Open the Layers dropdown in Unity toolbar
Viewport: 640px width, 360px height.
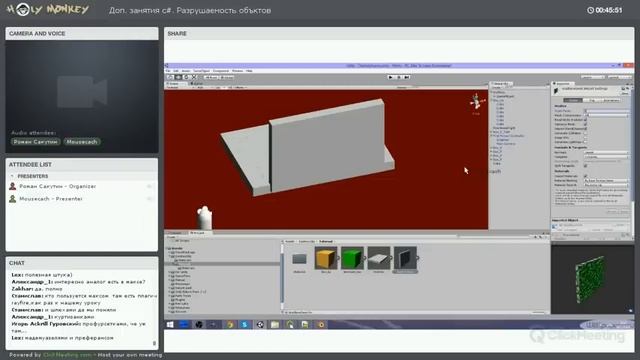point(593,77)
